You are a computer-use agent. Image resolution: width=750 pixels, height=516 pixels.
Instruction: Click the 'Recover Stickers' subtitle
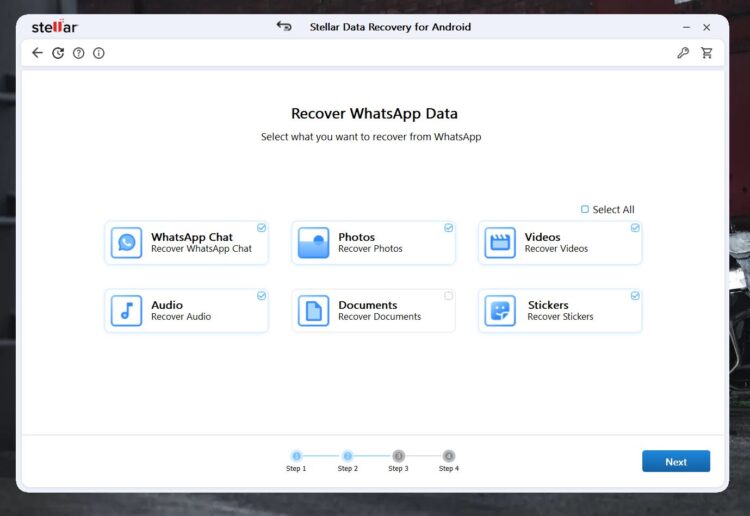tap(560, 317)
